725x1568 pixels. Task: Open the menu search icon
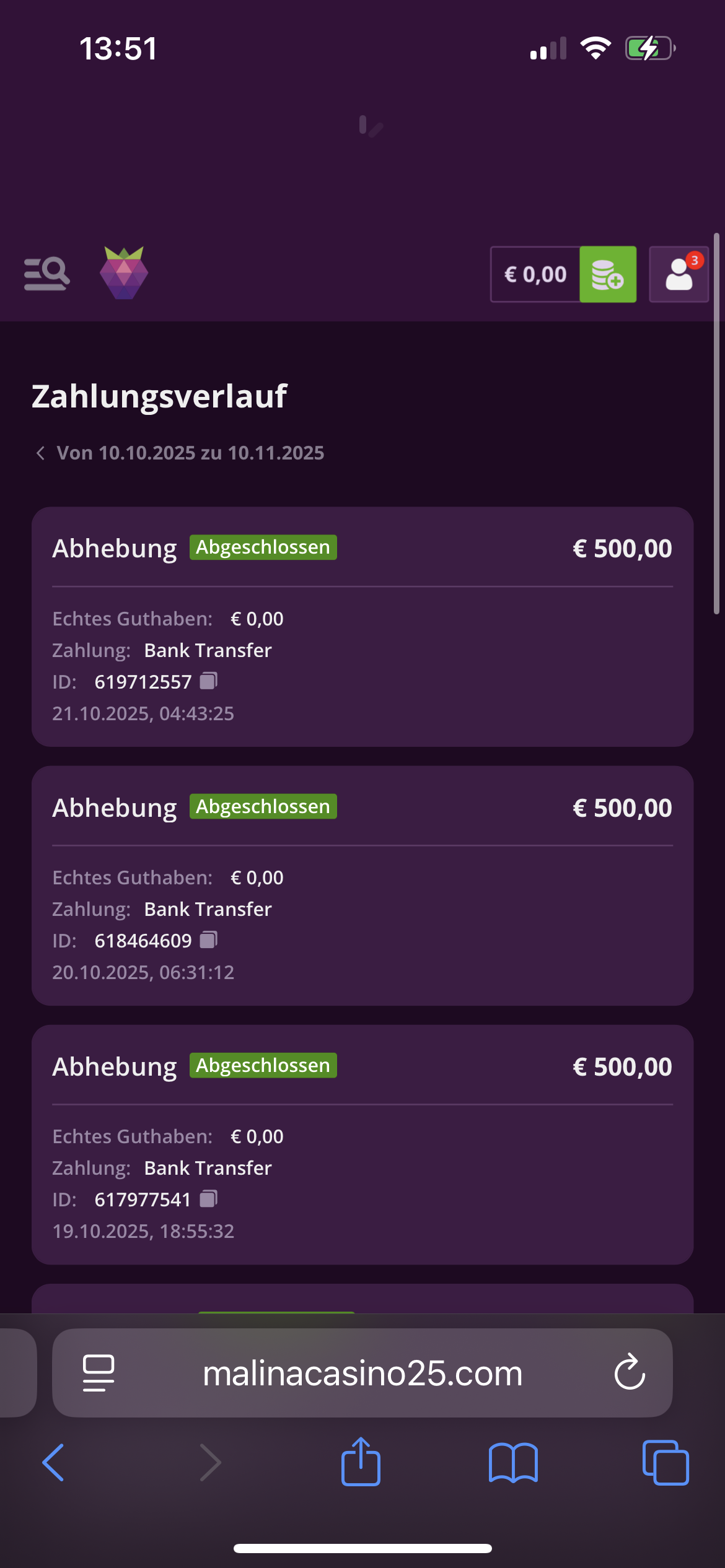pos(46,274)
